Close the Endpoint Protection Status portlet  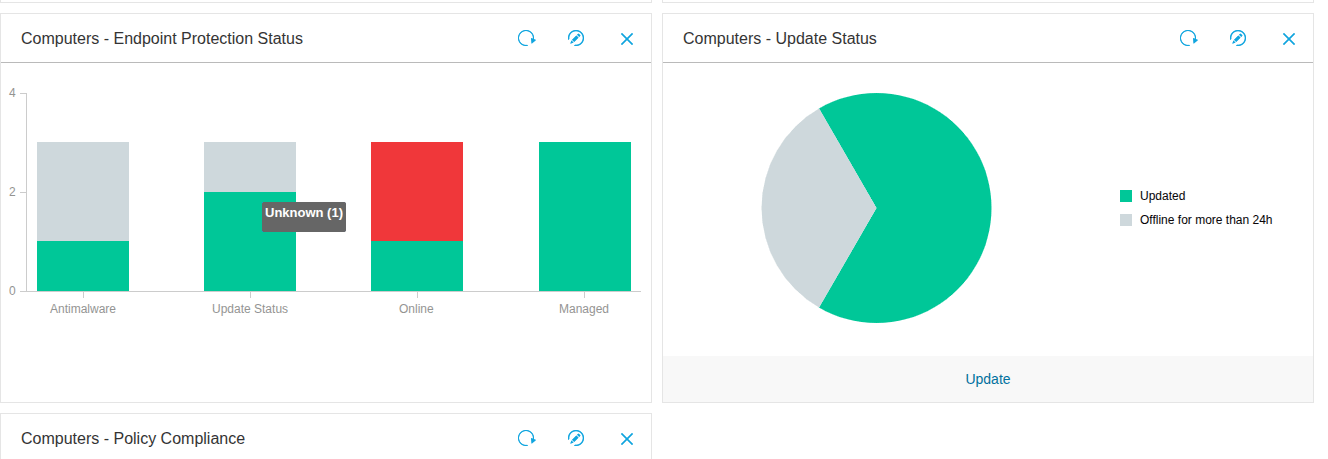pyautogui.click(x=627, y=39)
